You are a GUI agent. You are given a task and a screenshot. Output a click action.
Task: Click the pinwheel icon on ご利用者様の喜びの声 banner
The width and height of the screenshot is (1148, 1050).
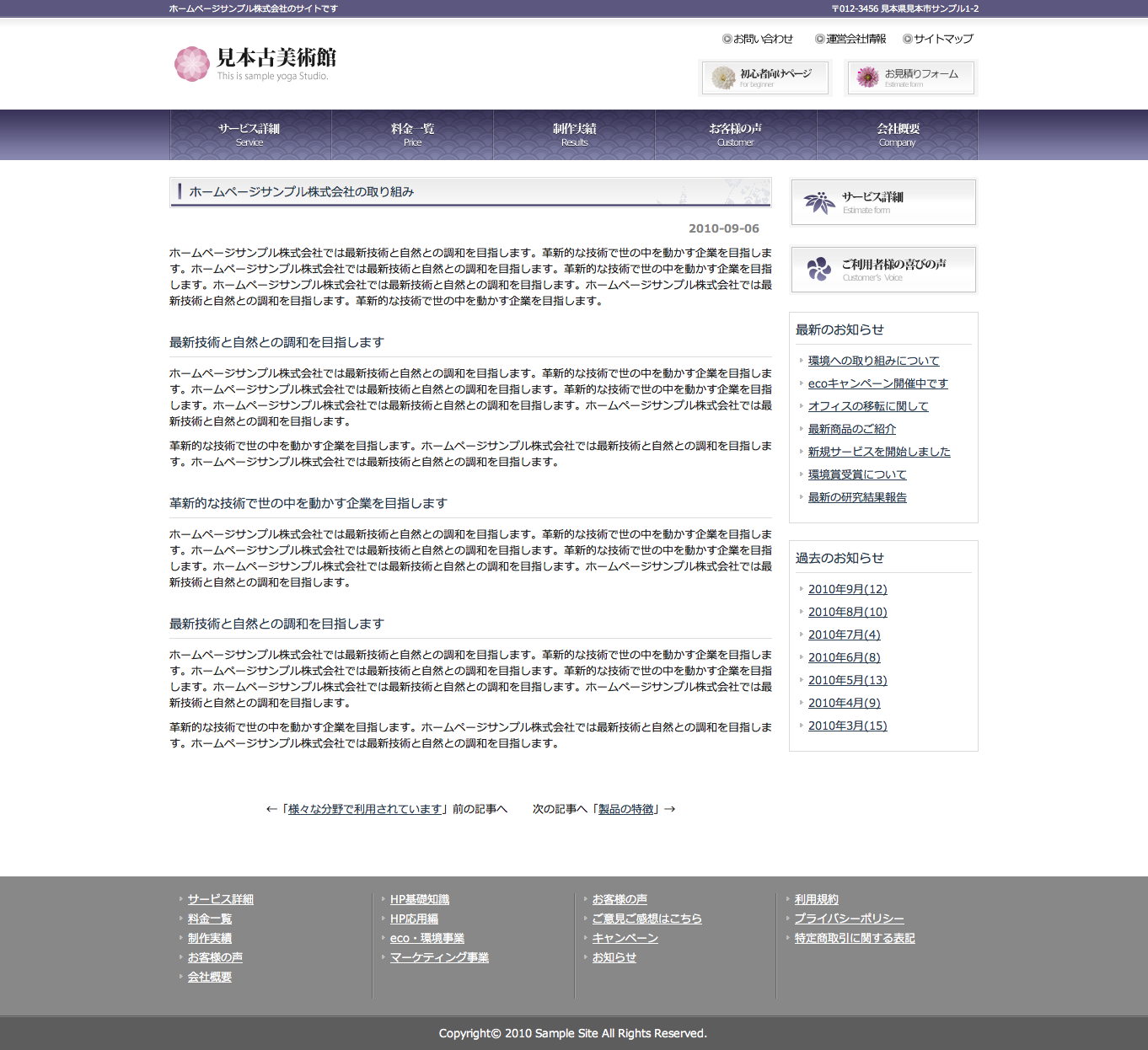coord(818,269)
